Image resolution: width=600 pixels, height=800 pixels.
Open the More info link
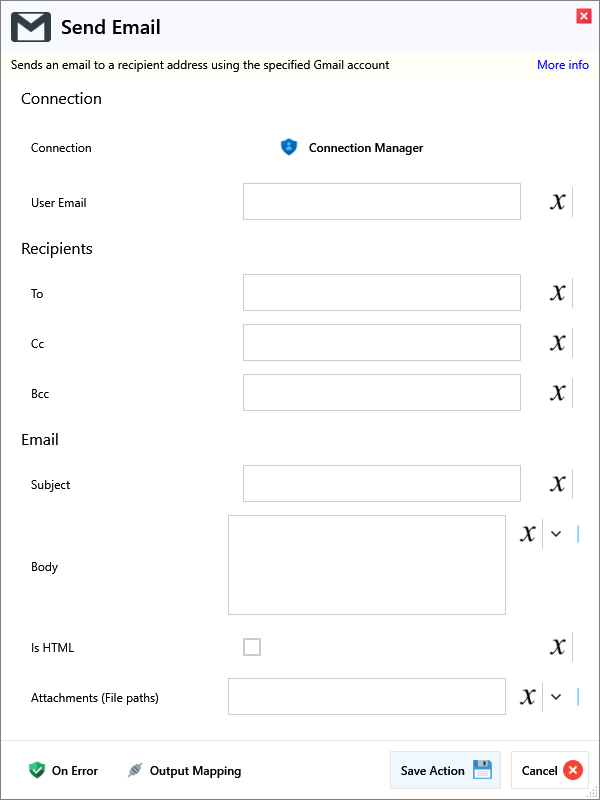coord(563,65)
